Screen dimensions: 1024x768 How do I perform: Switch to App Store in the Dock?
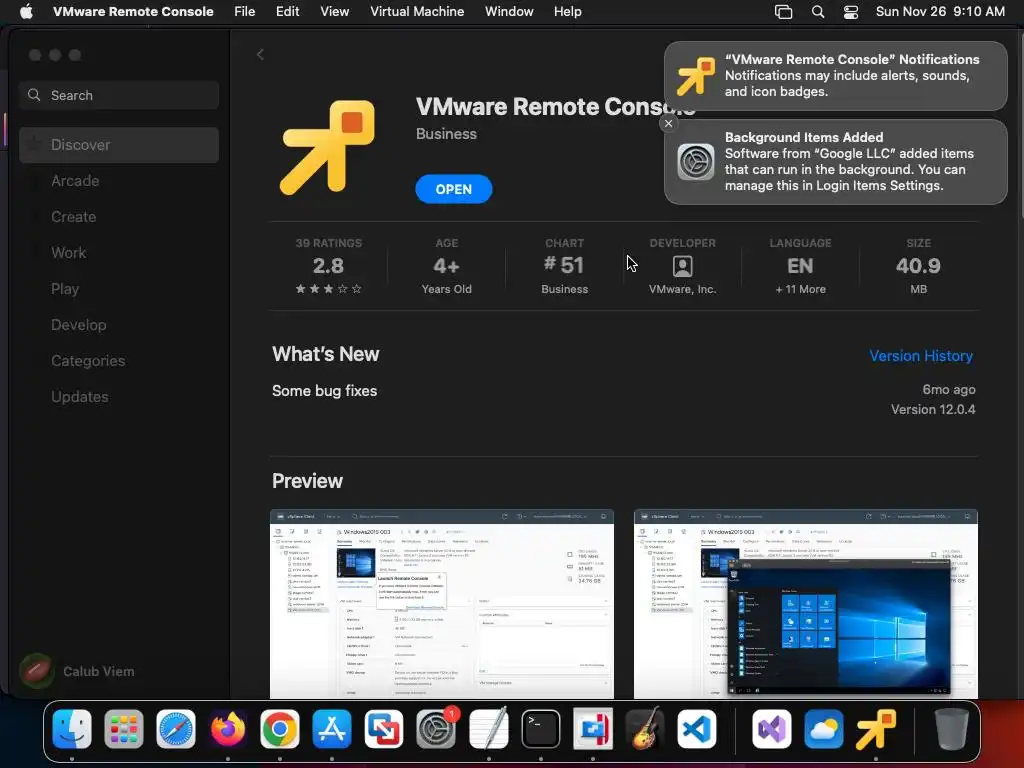click(x=332, y=729)
